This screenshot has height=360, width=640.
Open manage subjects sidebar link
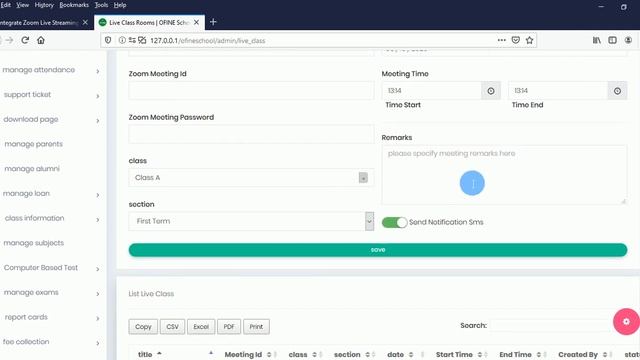point(33,243)
